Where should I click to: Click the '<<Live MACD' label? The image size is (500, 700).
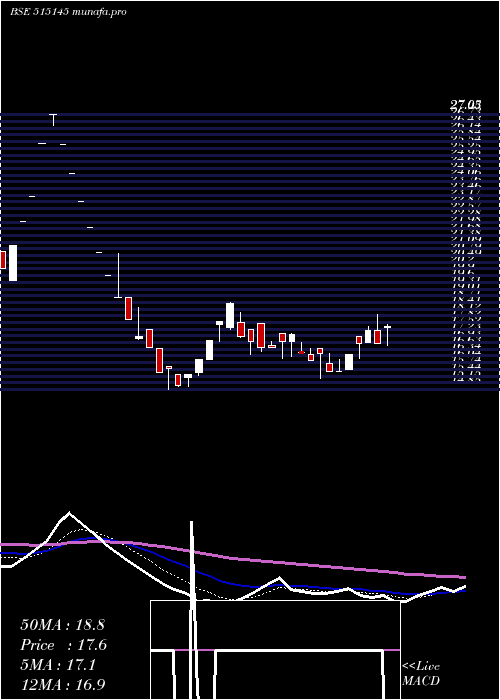(x=421, y=674)
